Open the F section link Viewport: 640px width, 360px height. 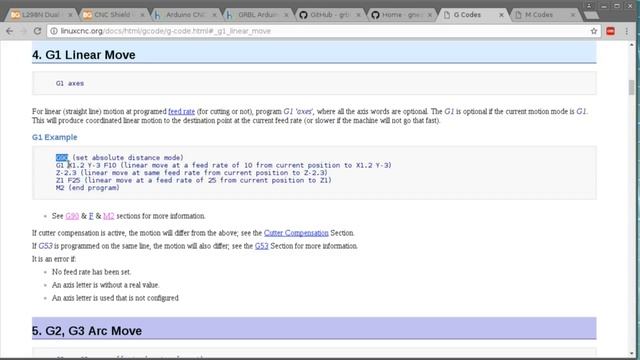[x=91, y=216]
